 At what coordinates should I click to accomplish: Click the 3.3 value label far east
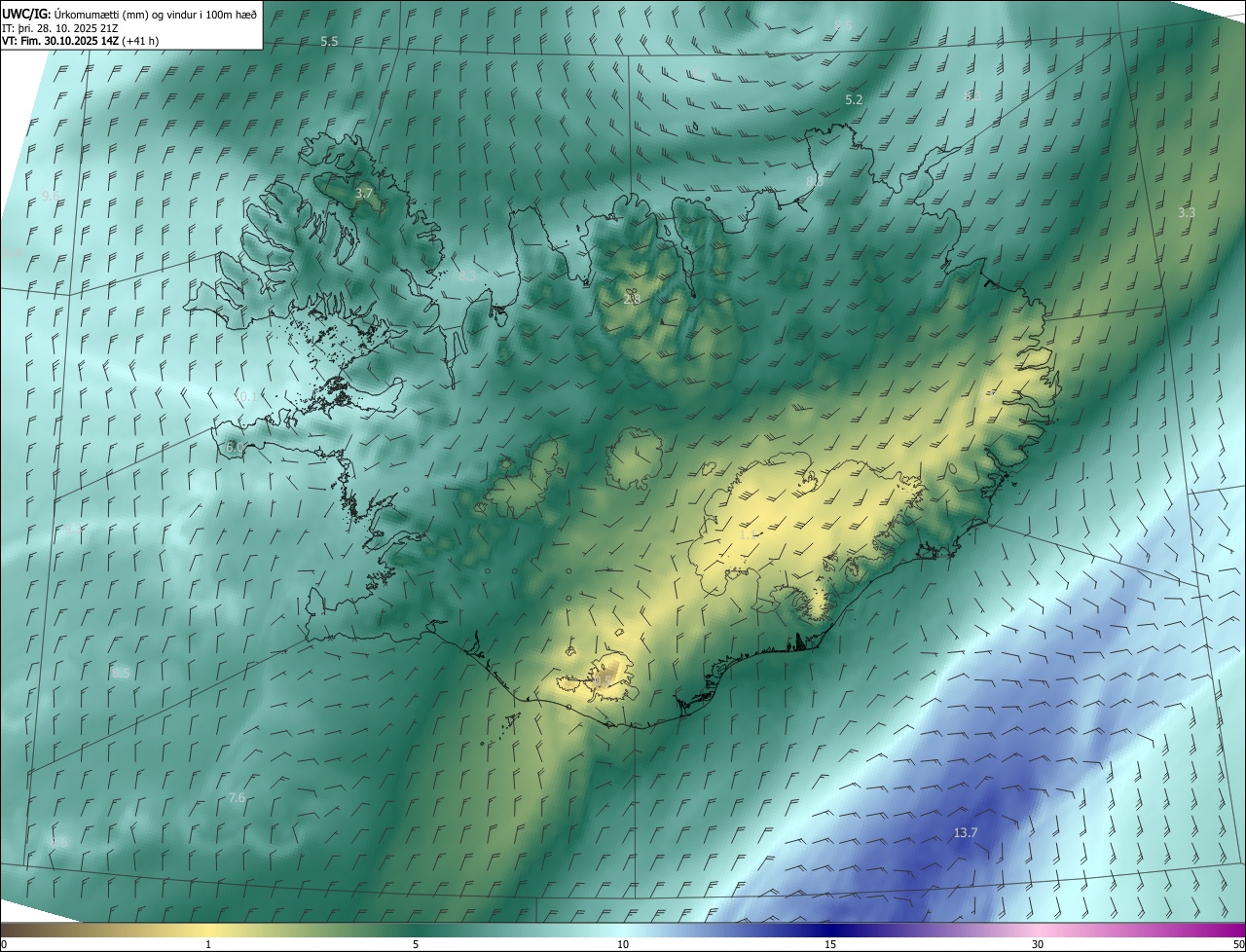(1187, 212)
